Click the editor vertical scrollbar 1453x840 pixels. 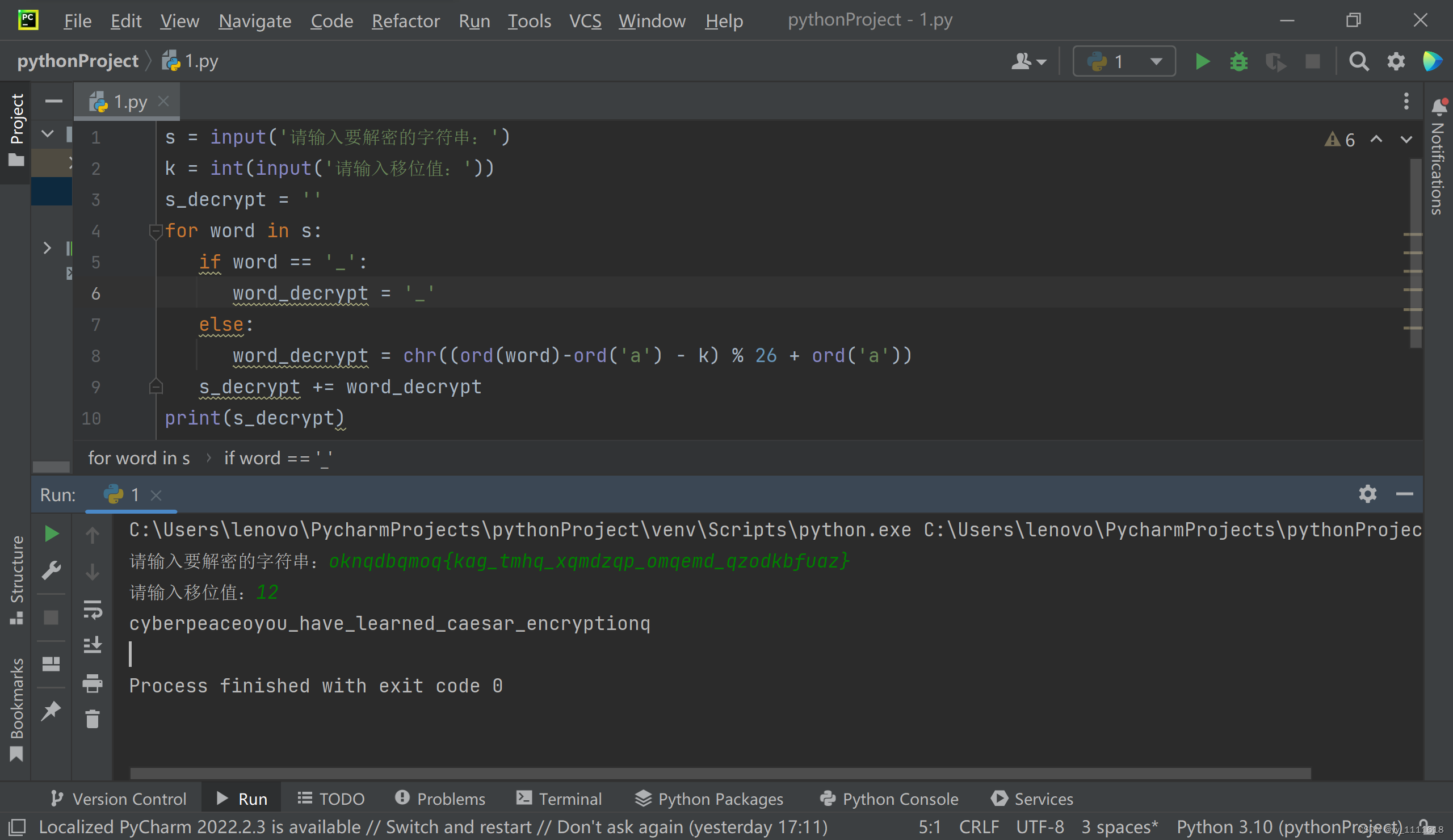[x=1416, y=254]
